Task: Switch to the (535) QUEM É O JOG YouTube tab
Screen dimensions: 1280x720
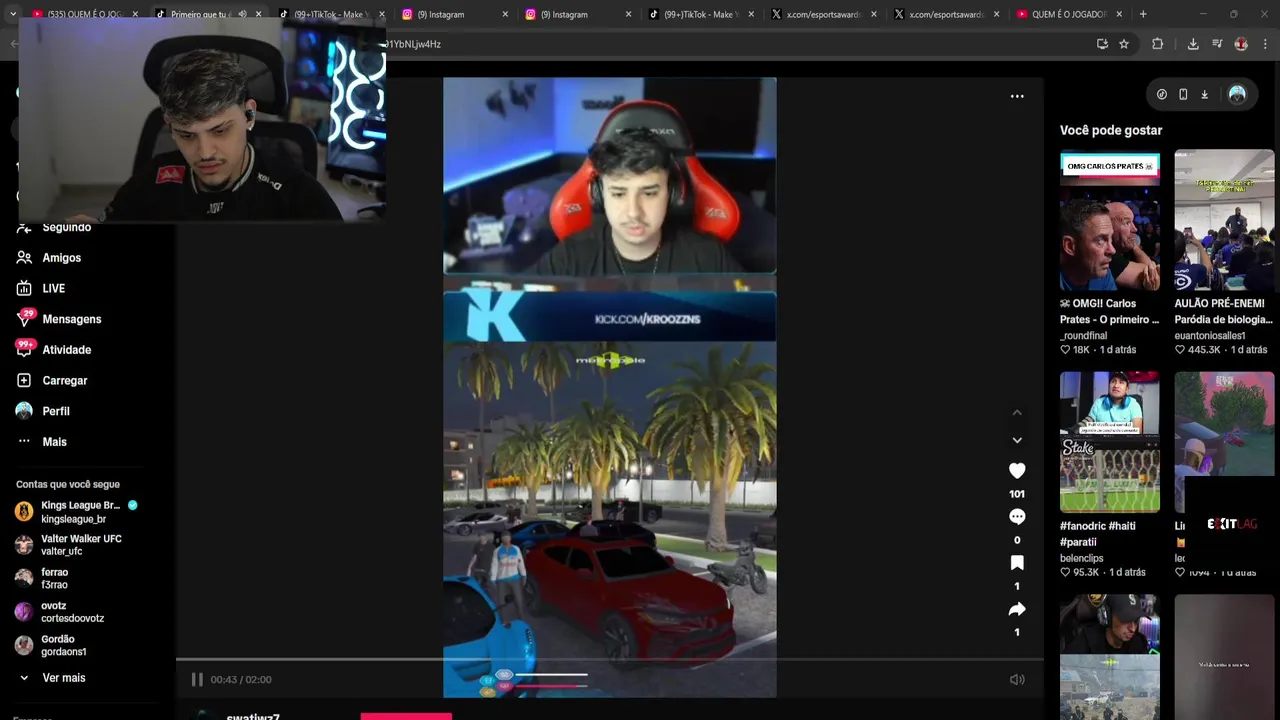Action: (84, 14)
